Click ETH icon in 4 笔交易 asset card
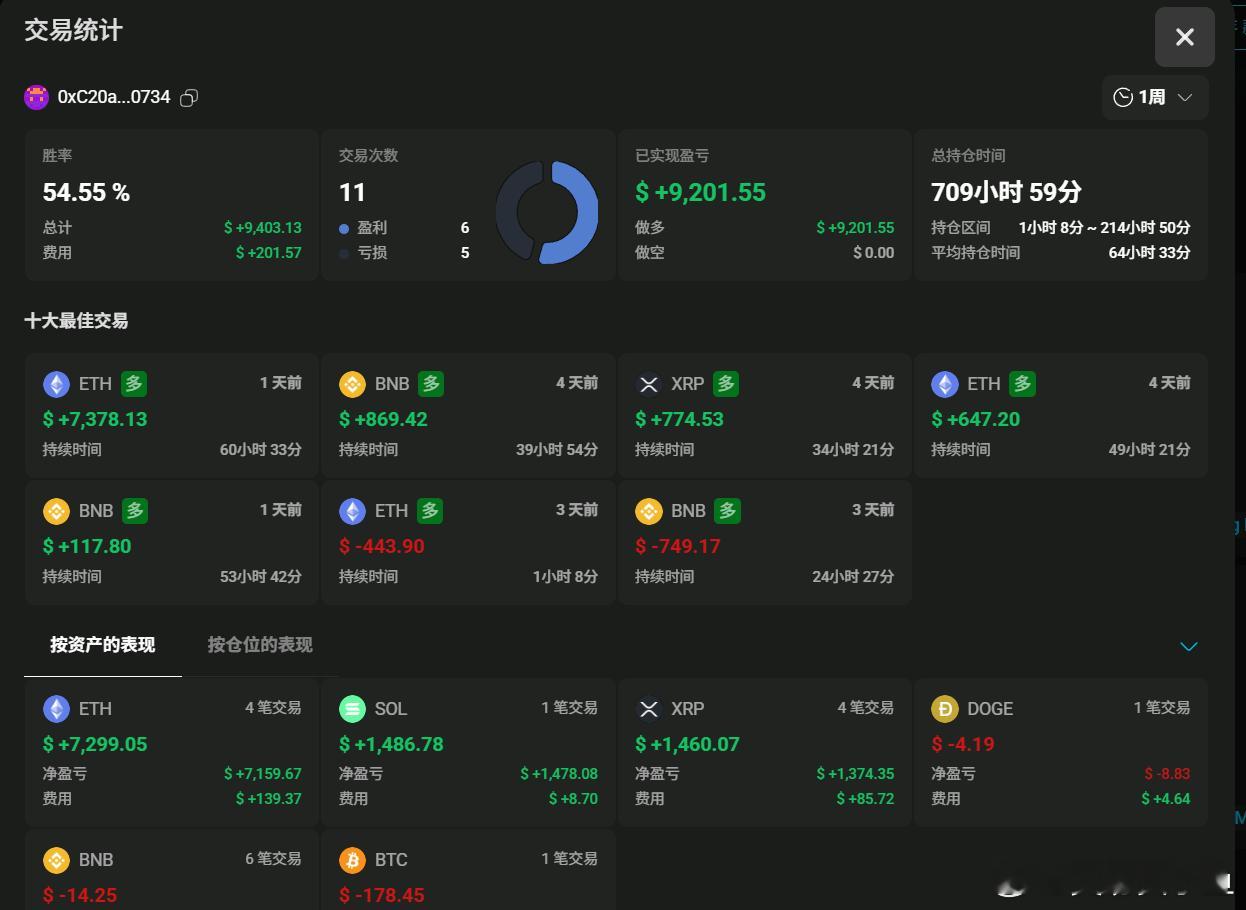Viewport: 1246px width, 910px height. (x=56, y=709)
